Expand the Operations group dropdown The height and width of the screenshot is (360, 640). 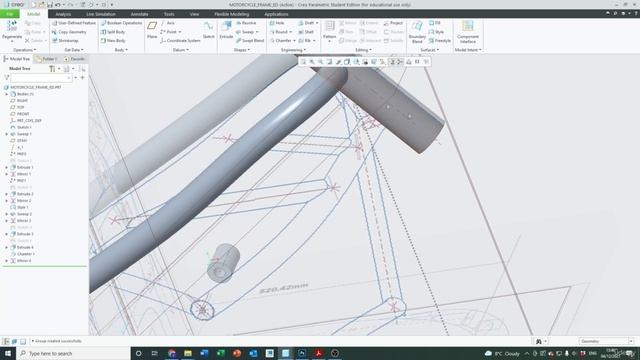point(24,50)
